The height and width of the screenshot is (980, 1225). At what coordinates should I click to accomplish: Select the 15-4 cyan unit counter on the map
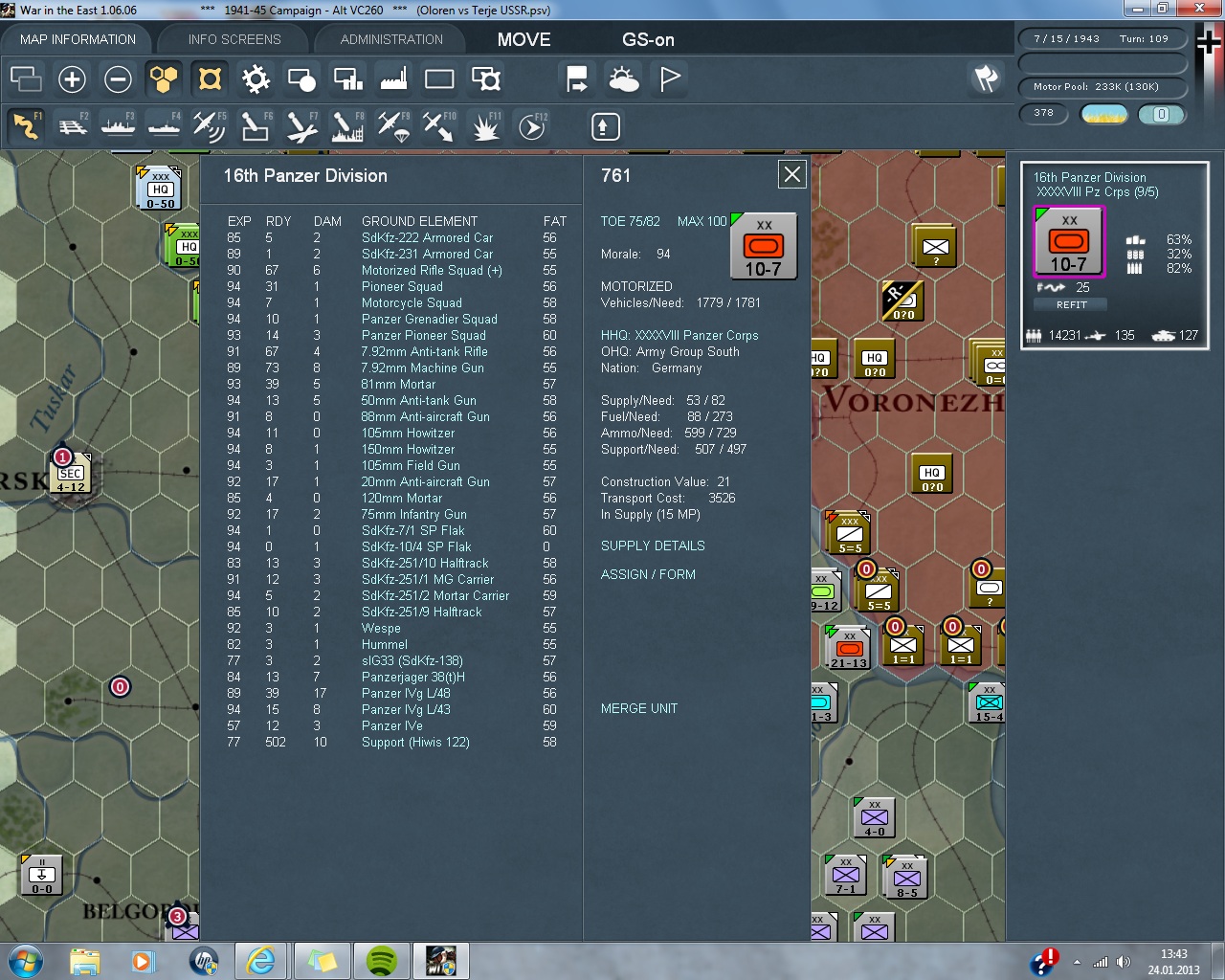pos(988,702)
